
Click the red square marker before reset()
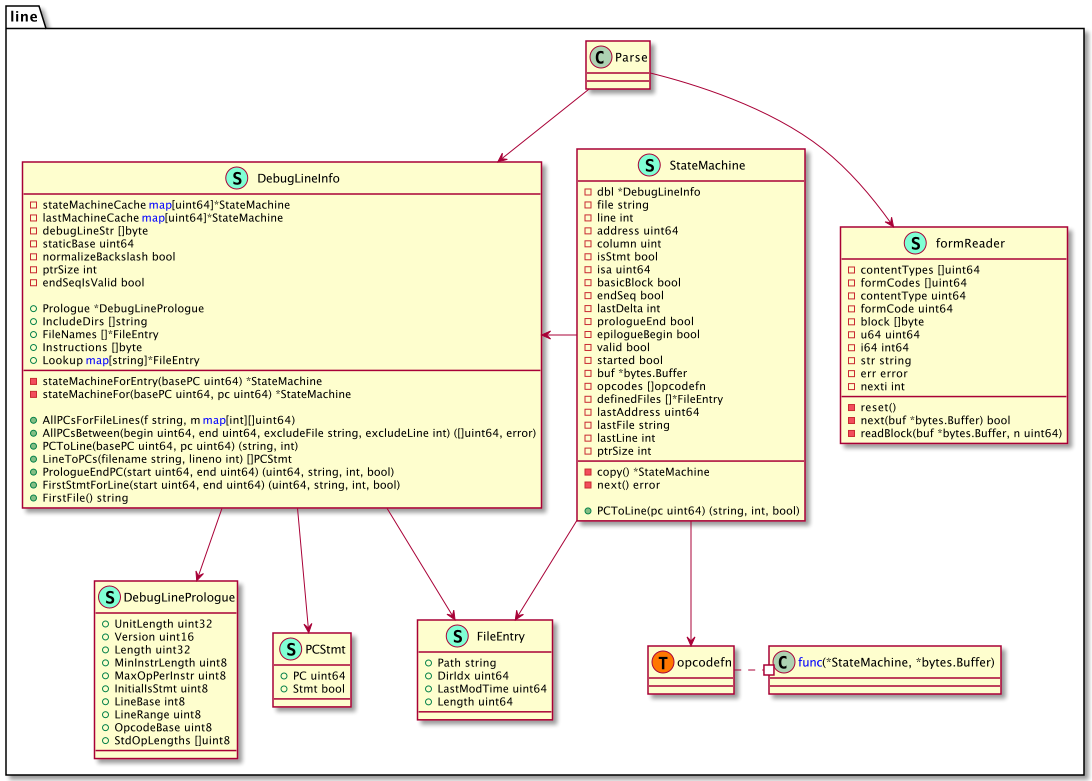coord(850,407)
